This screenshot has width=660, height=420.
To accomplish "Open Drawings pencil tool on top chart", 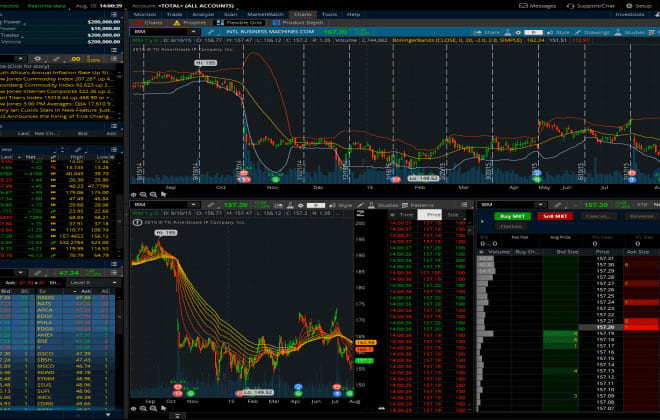I will 592,32.
